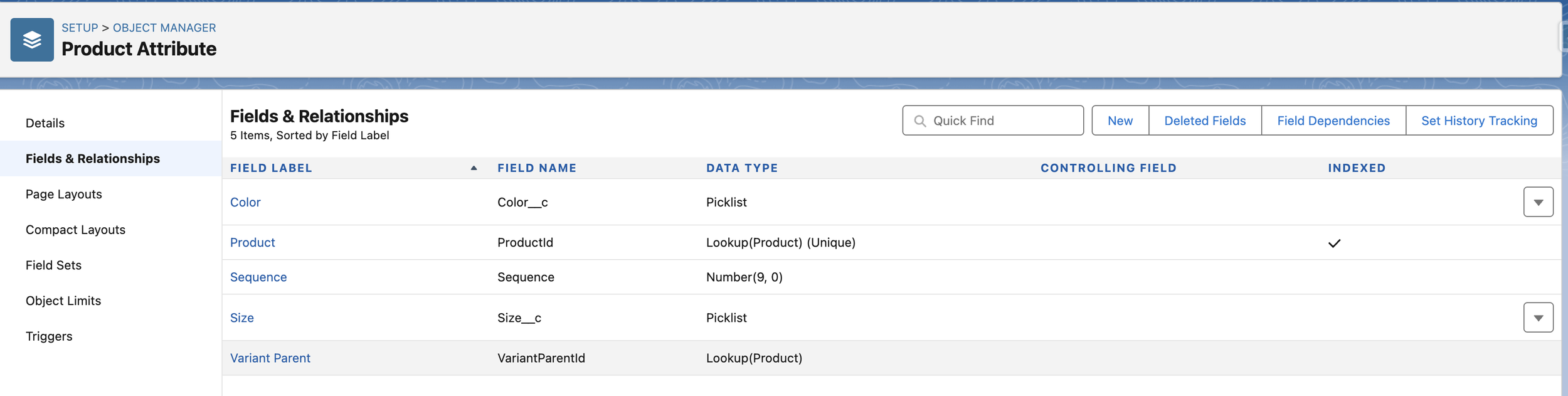Click the New field button
The width and height of the screenshot is (1568, 396).
tap(1120, 120)
